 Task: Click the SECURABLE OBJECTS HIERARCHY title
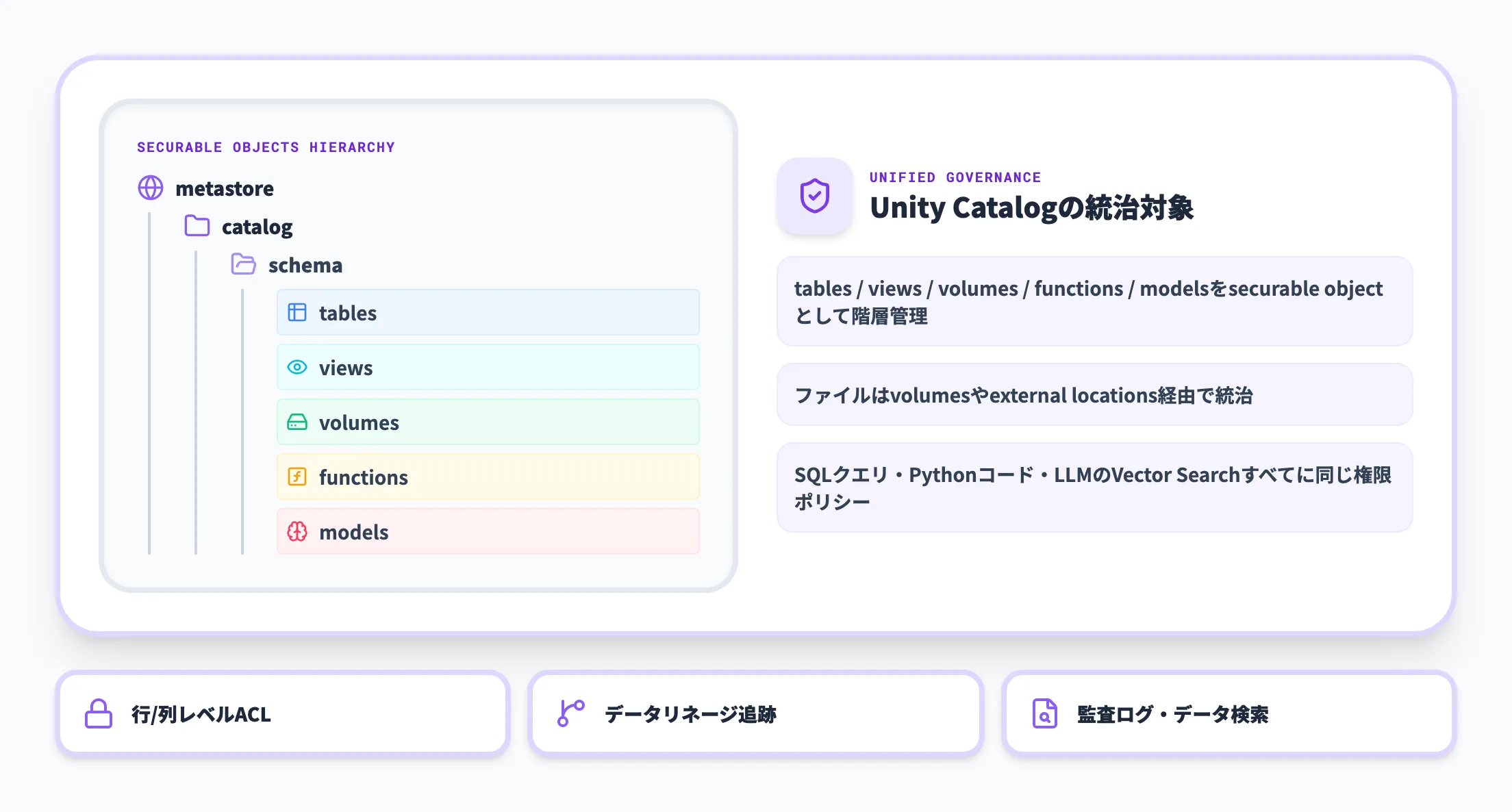click(265, 147)
